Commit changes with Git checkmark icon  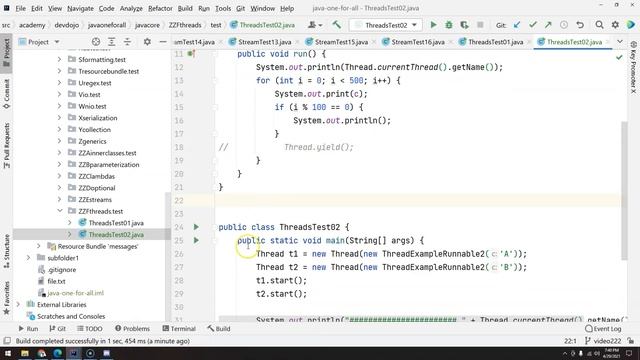(532, 25)
